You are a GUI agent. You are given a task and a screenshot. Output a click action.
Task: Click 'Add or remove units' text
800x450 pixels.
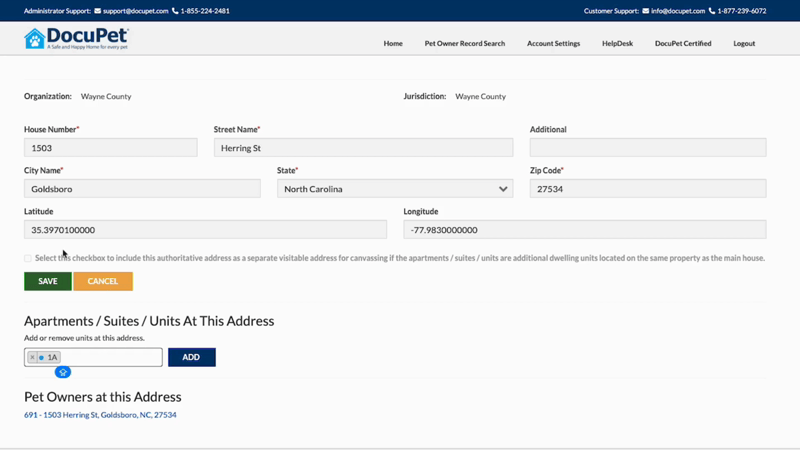[x=84, y=338]
